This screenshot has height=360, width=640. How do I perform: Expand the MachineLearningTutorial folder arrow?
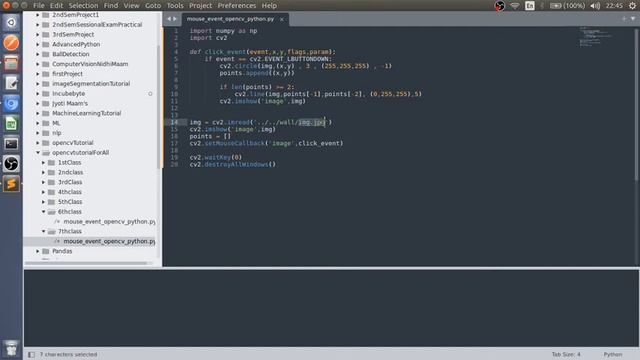click(38, 113)
